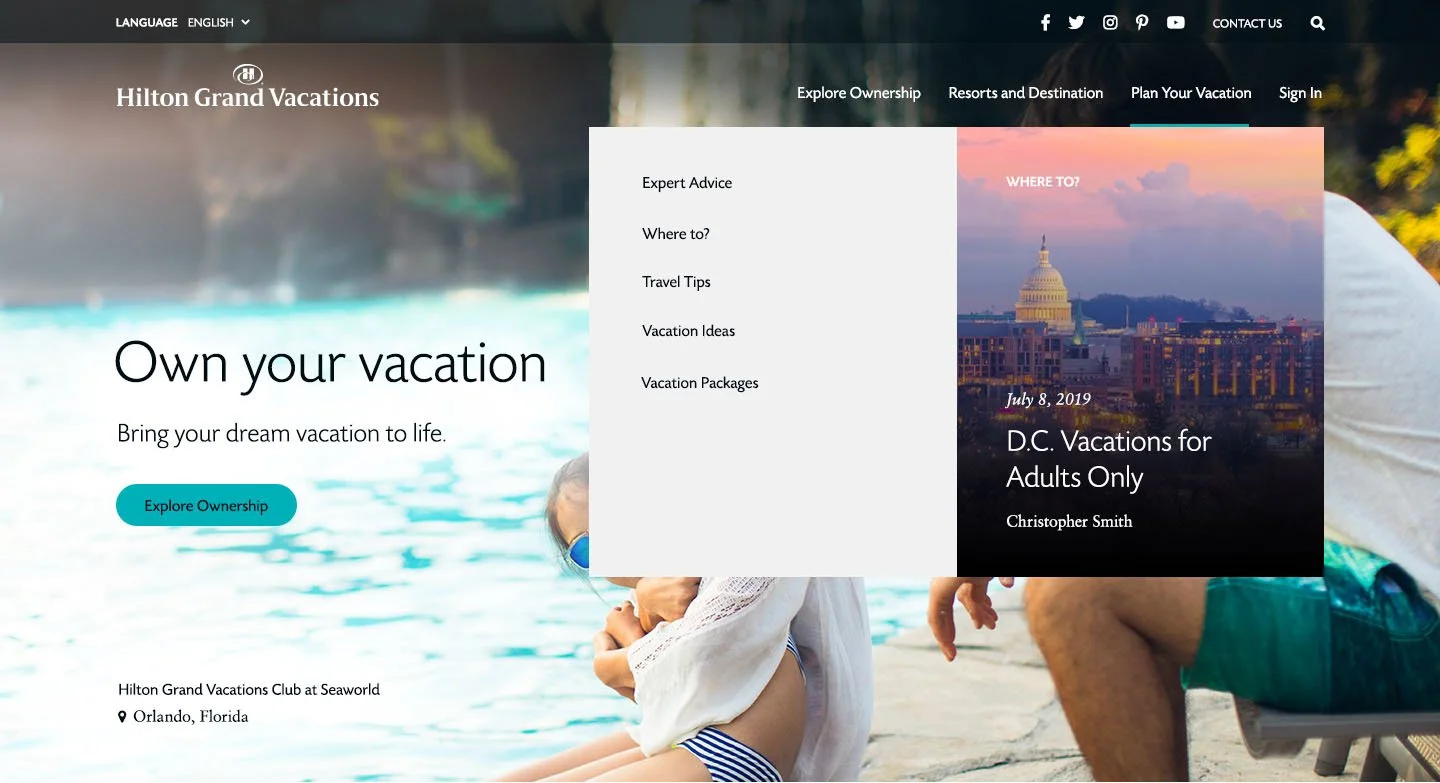Image resolution: width=1440 pixels, height=783 pixels.
Task: Choose Where to? from the dropdown menu
Action: tap(676, 234)
